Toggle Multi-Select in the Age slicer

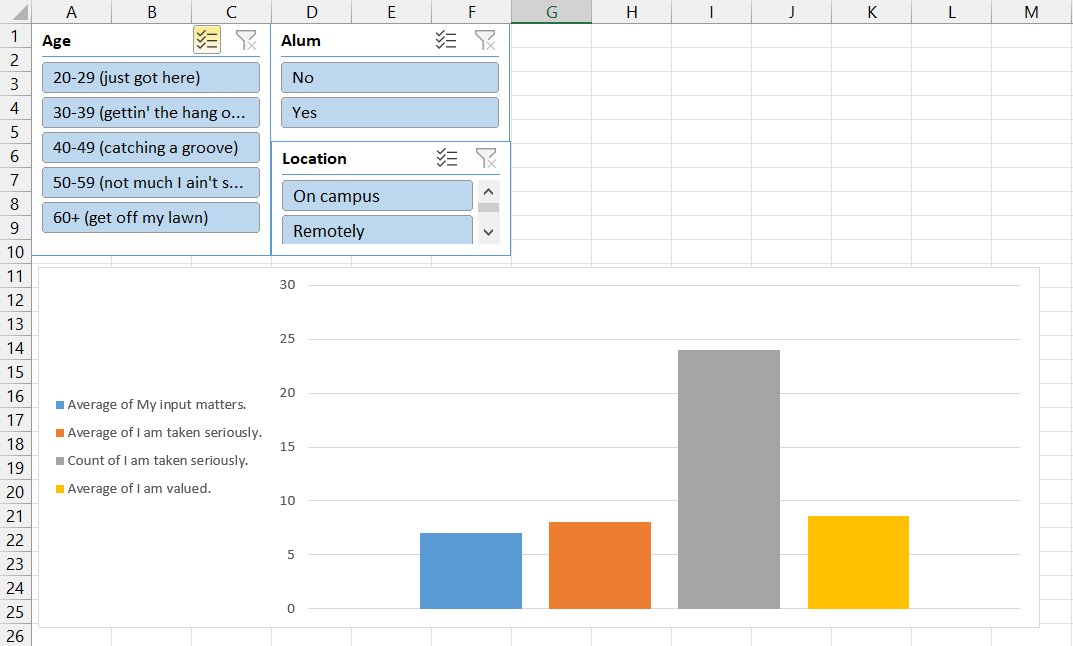click(x=207, y=40)
